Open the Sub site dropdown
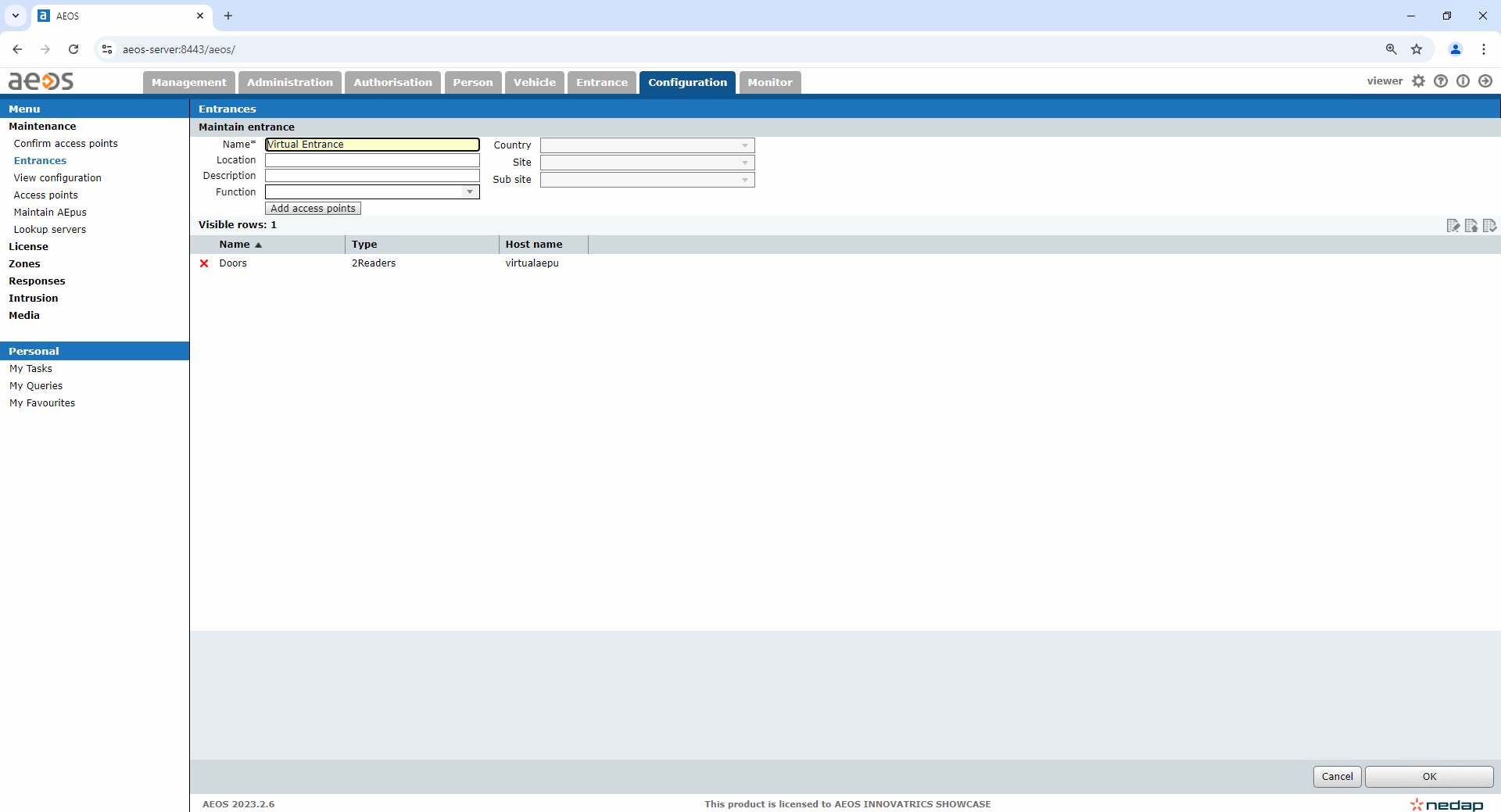Screen dimensions: 1501x812 point(647,180)
